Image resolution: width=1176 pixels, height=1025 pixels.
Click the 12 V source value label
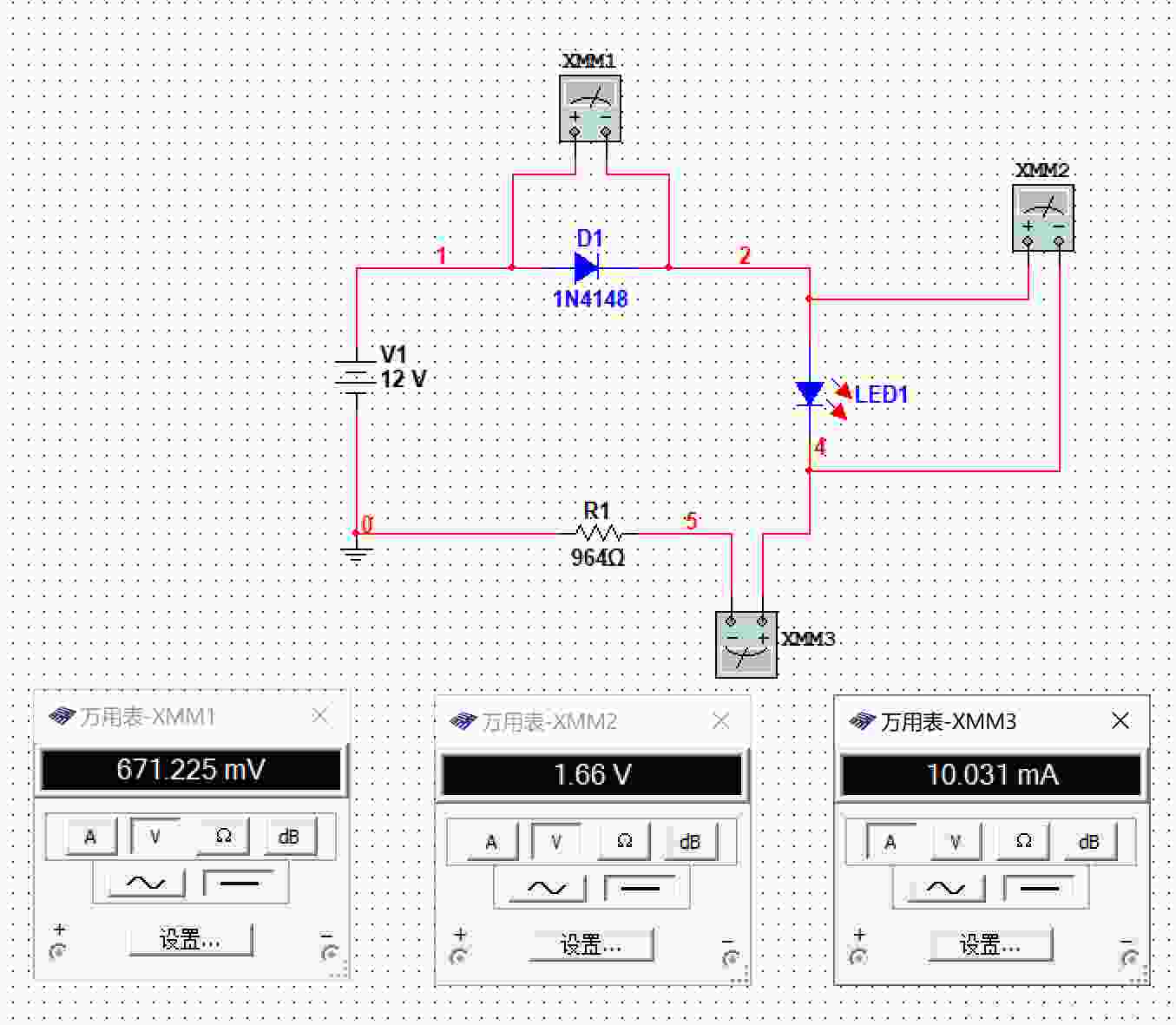point(404,379)
